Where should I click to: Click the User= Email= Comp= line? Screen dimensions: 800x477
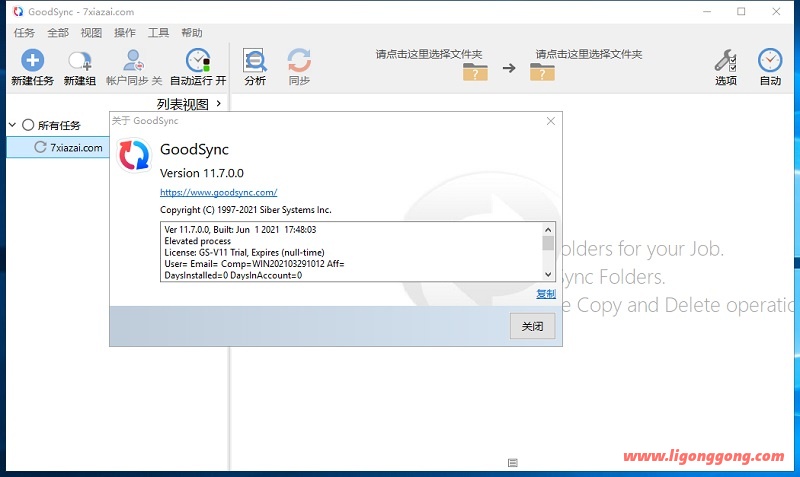tap(254, 264)
